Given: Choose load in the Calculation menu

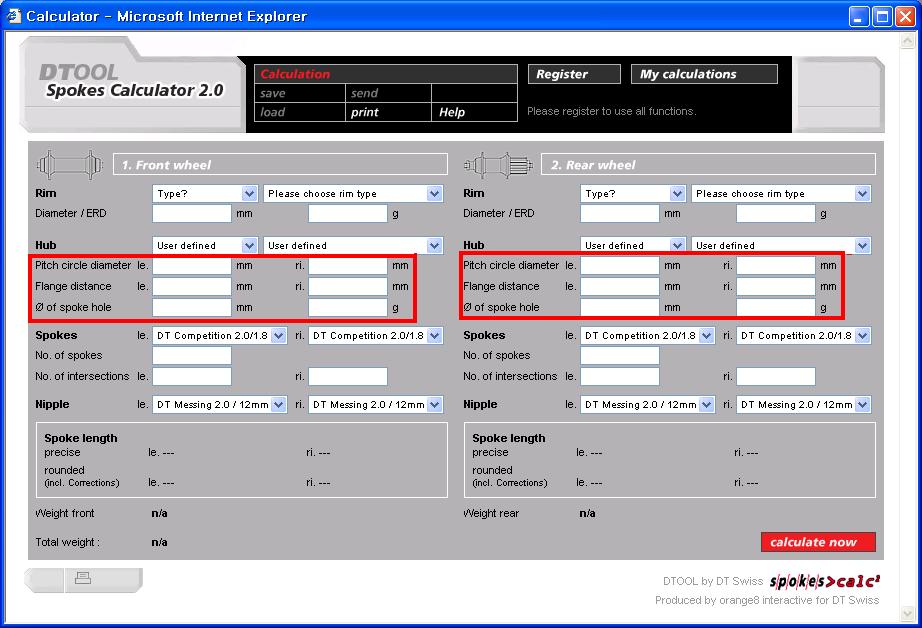Looking at the screenshot, I should click(300, 112).
